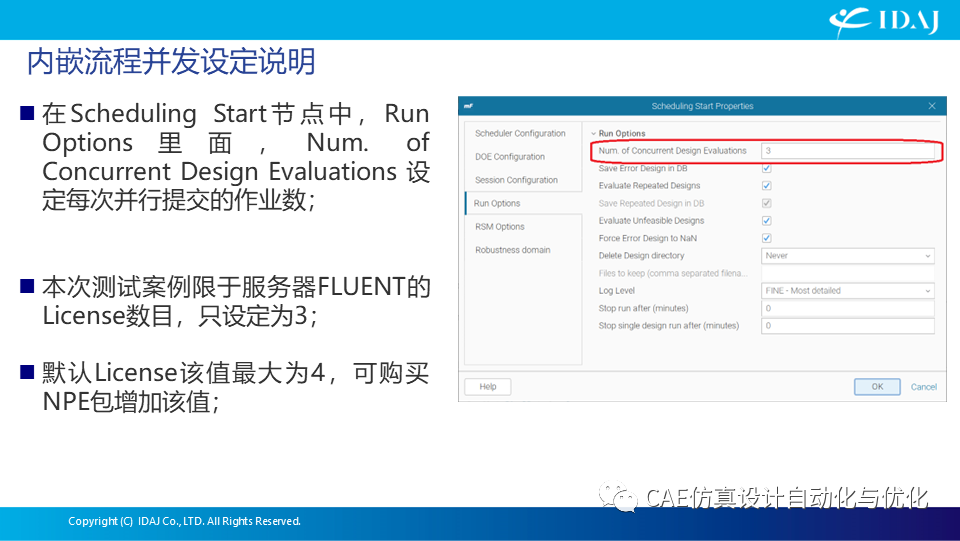Select Scheduler Configuration tab
This screenshot has height=541, width=960.
pyautogui.click(x=520, y=133)
